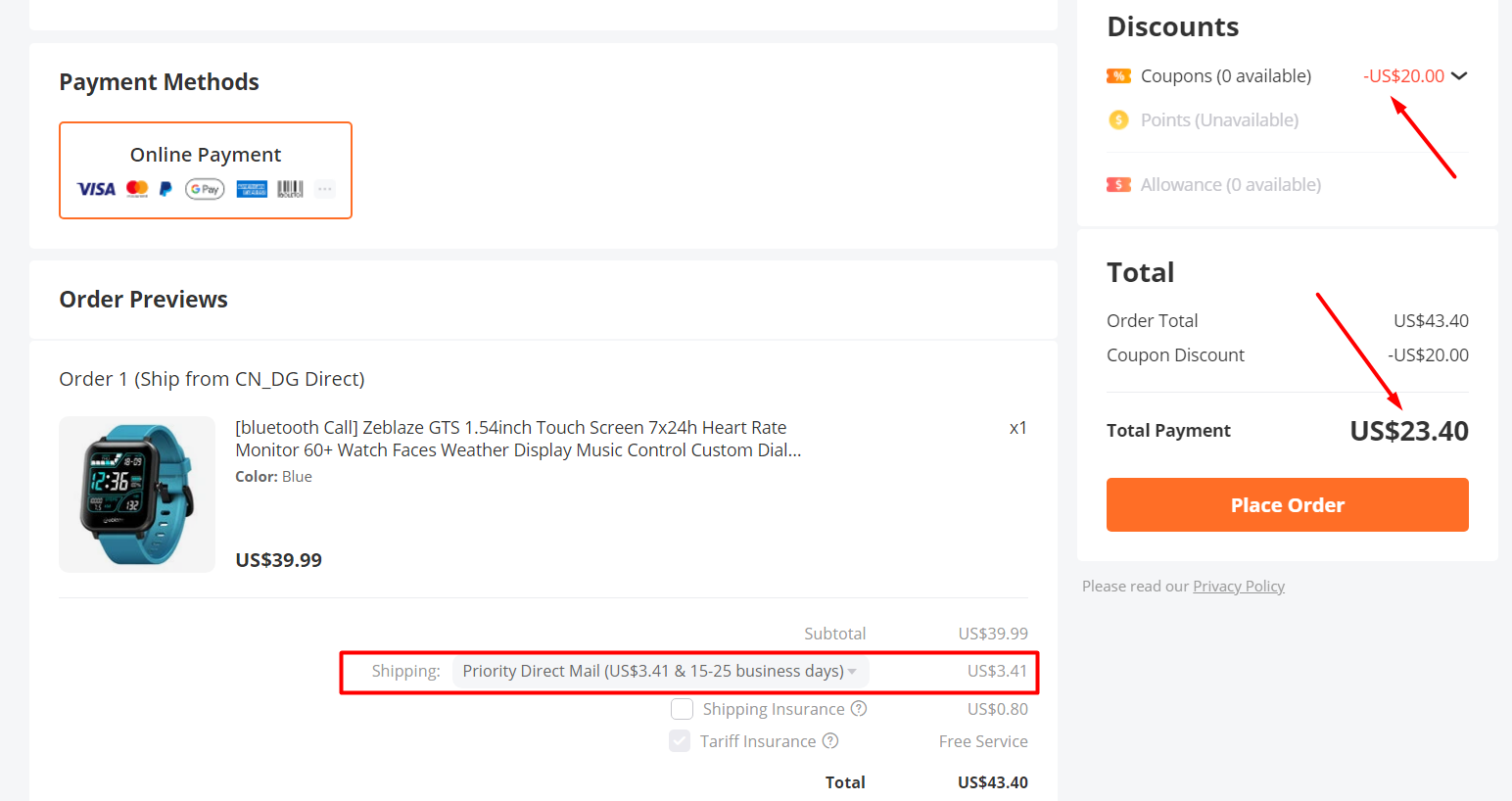Click the Google Pay logo
This screenshot has height=801, width=1512.
(x=205, y=189)
